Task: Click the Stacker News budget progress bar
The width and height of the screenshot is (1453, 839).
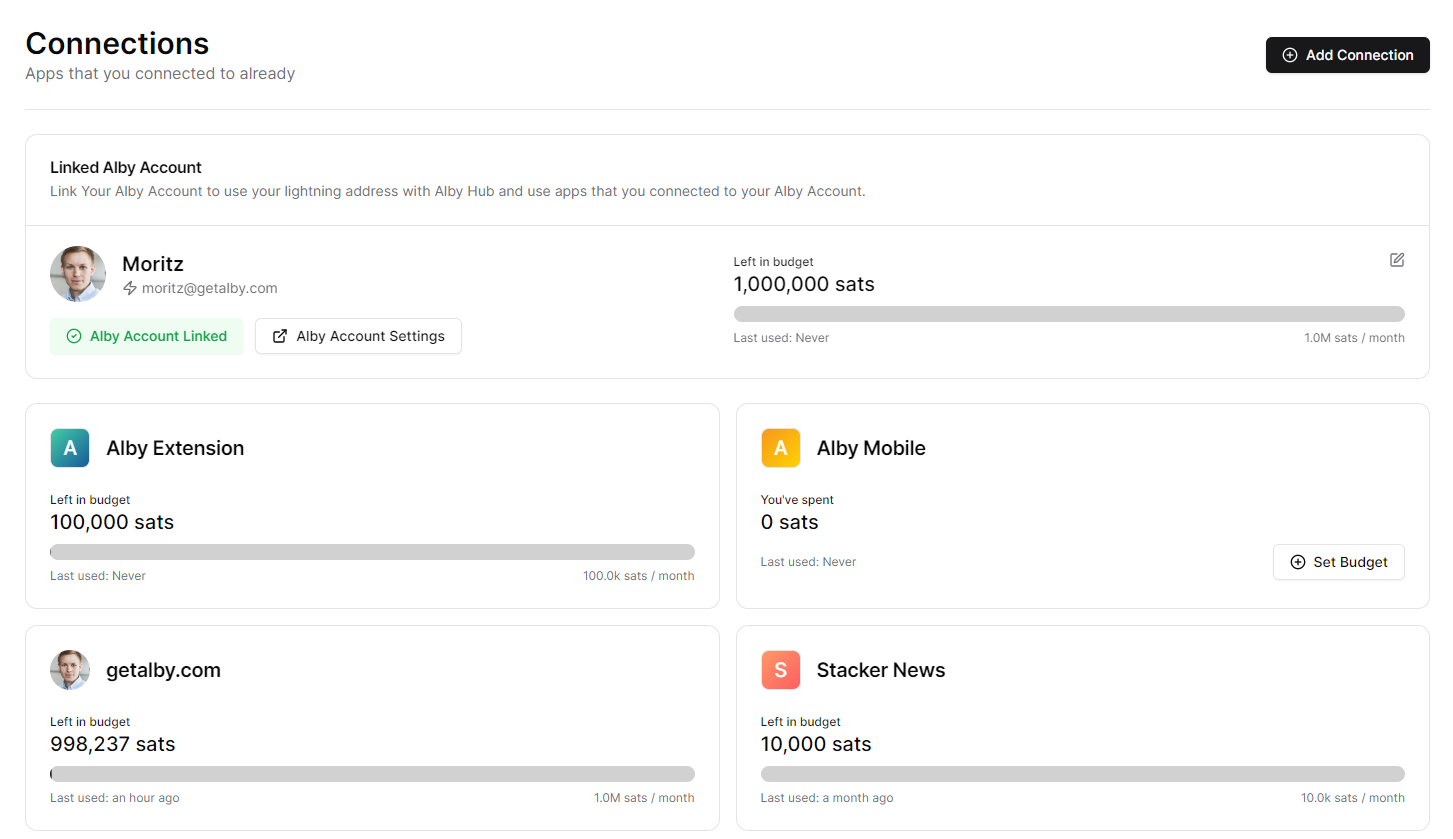Action: tap(1083, 774)
